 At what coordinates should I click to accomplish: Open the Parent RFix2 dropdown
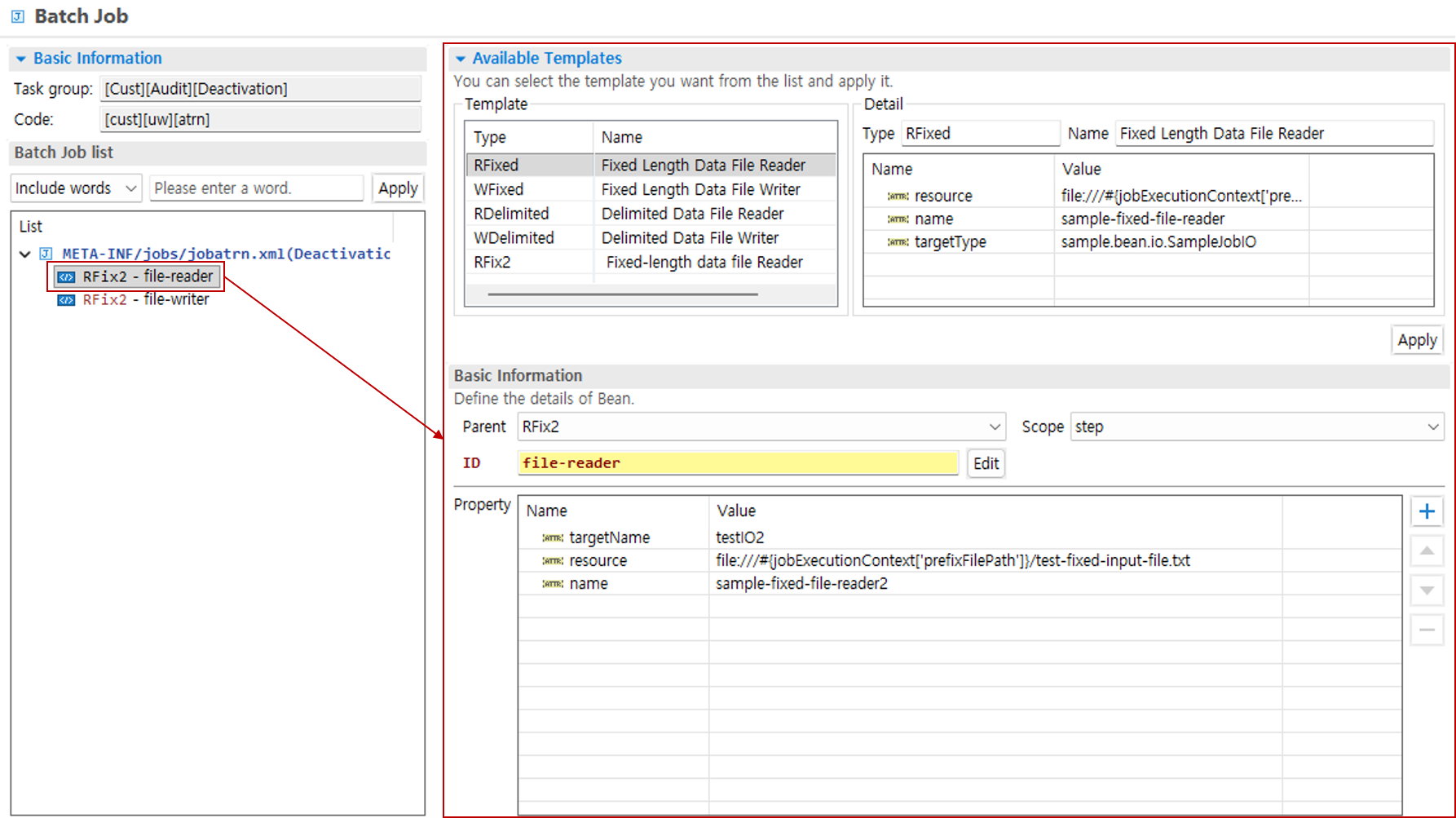[x=760, y=427]
